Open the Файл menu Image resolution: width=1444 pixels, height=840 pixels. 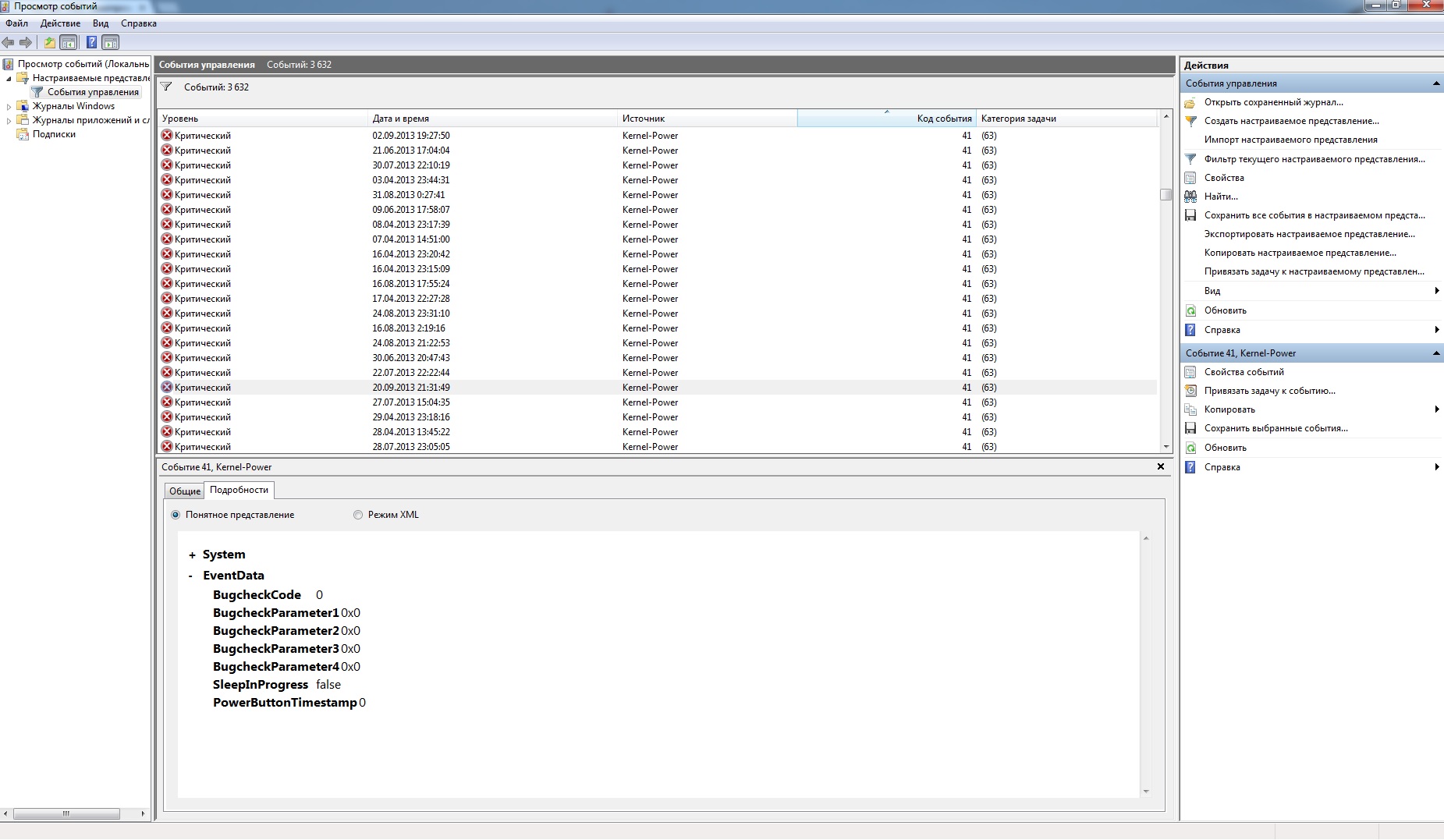click(x=16, y=23)
